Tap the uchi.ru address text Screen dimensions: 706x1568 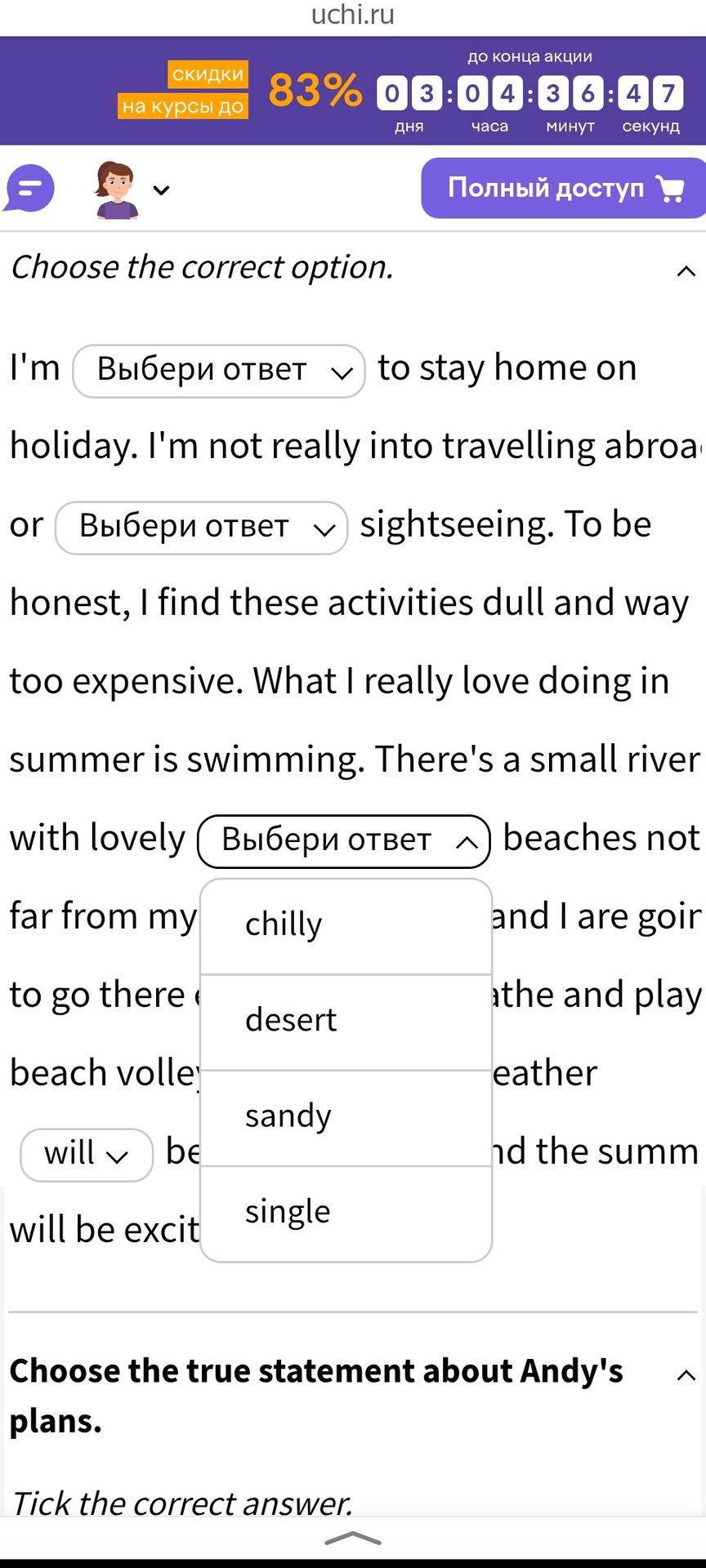[x=353, y=15]
